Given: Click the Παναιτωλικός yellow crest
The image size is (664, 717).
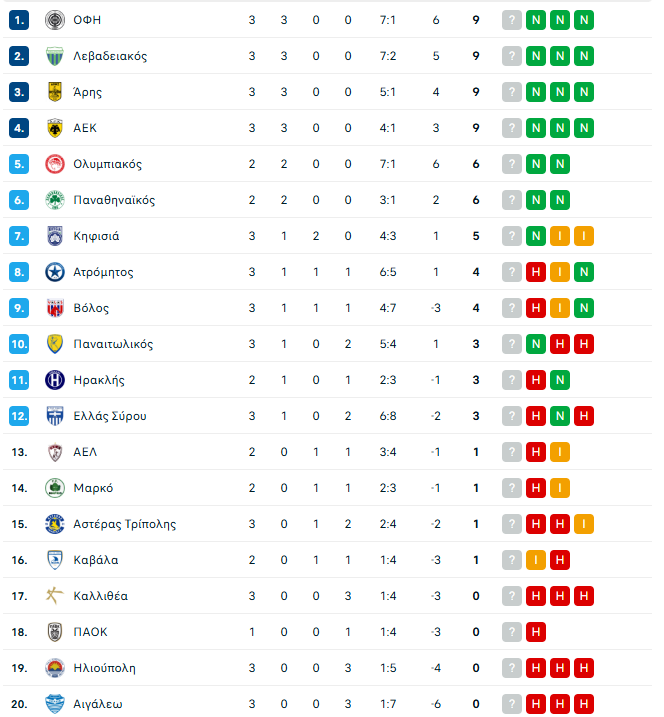Looking at the screenshot, I should [x=55, y=344].
